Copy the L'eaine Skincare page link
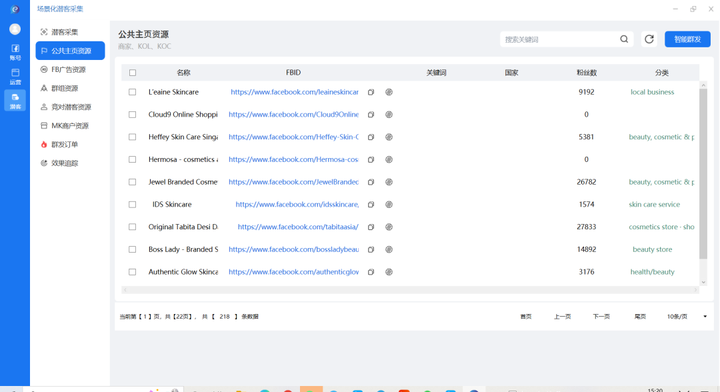Viewport: 720px width, 392px height. point(371,92)
